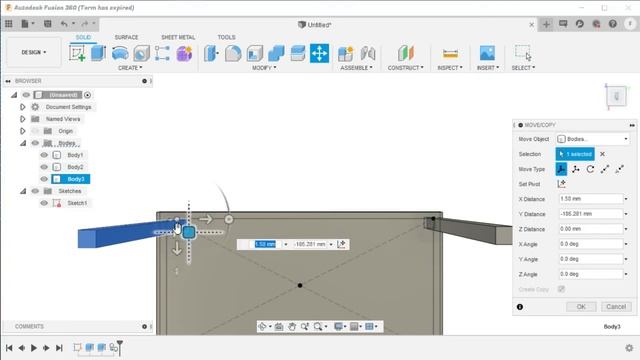The height and width of the screenshot is (360, 640).
Task: Select the Hole tool in the Create group
Action: point(141,53)
